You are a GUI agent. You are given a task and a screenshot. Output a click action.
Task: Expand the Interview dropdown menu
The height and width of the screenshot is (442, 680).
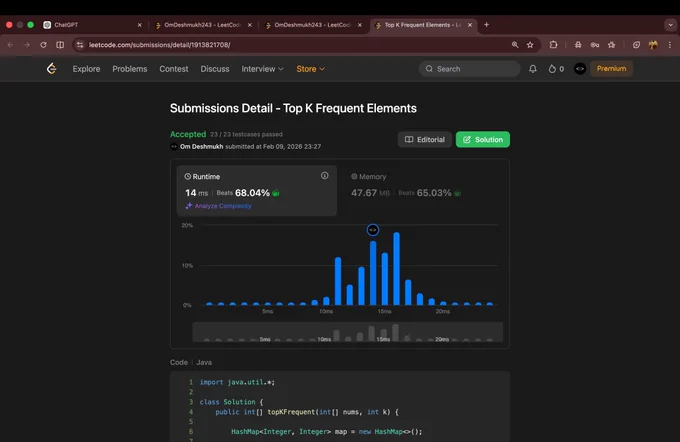pos(262,69)
